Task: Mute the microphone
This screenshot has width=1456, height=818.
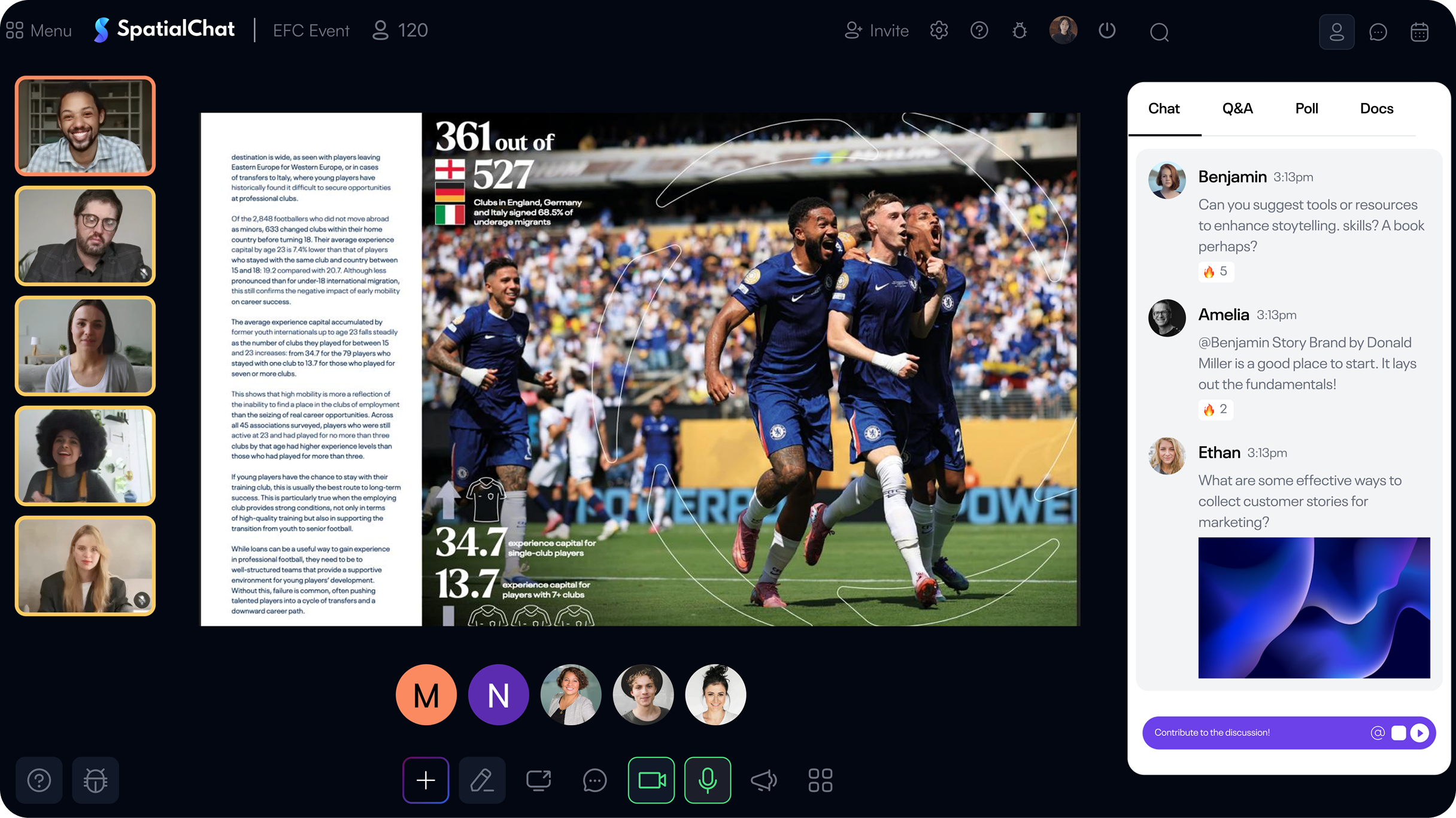Action: pos(708,780)
